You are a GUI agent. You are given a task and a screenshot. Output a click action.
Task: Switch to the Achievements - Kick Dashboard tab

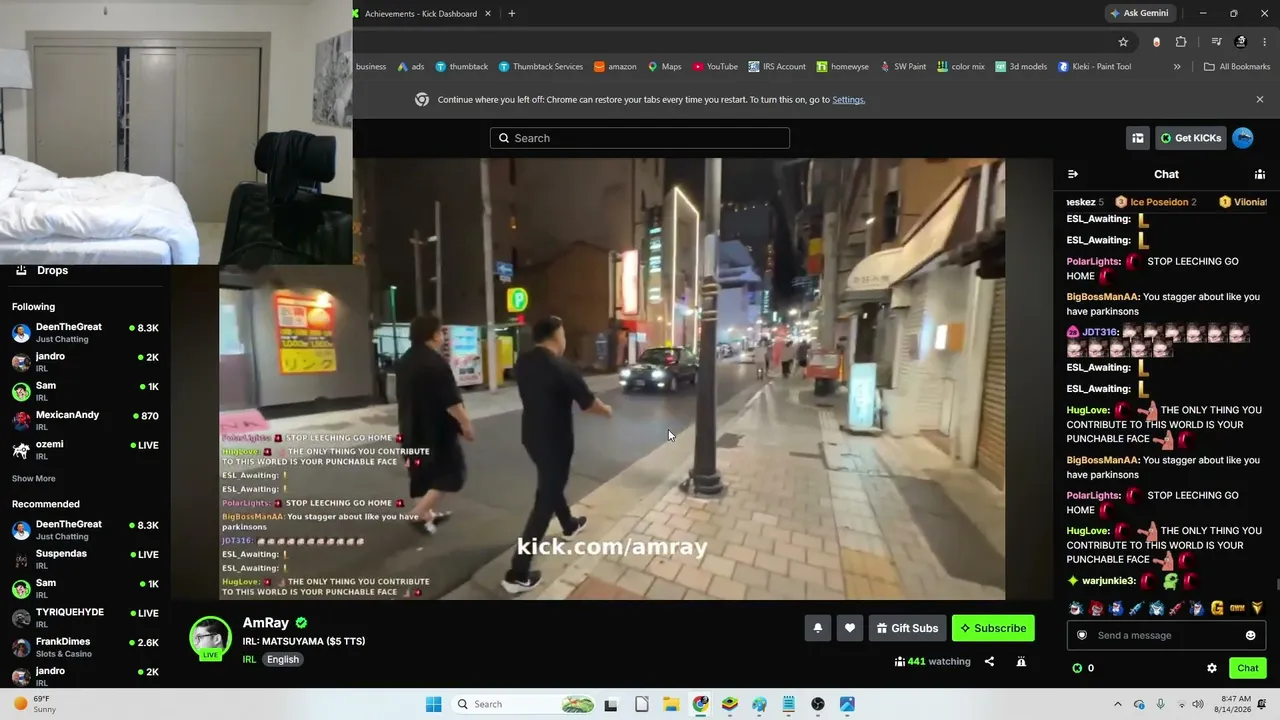pyautogui.click(x=420, y=14)
